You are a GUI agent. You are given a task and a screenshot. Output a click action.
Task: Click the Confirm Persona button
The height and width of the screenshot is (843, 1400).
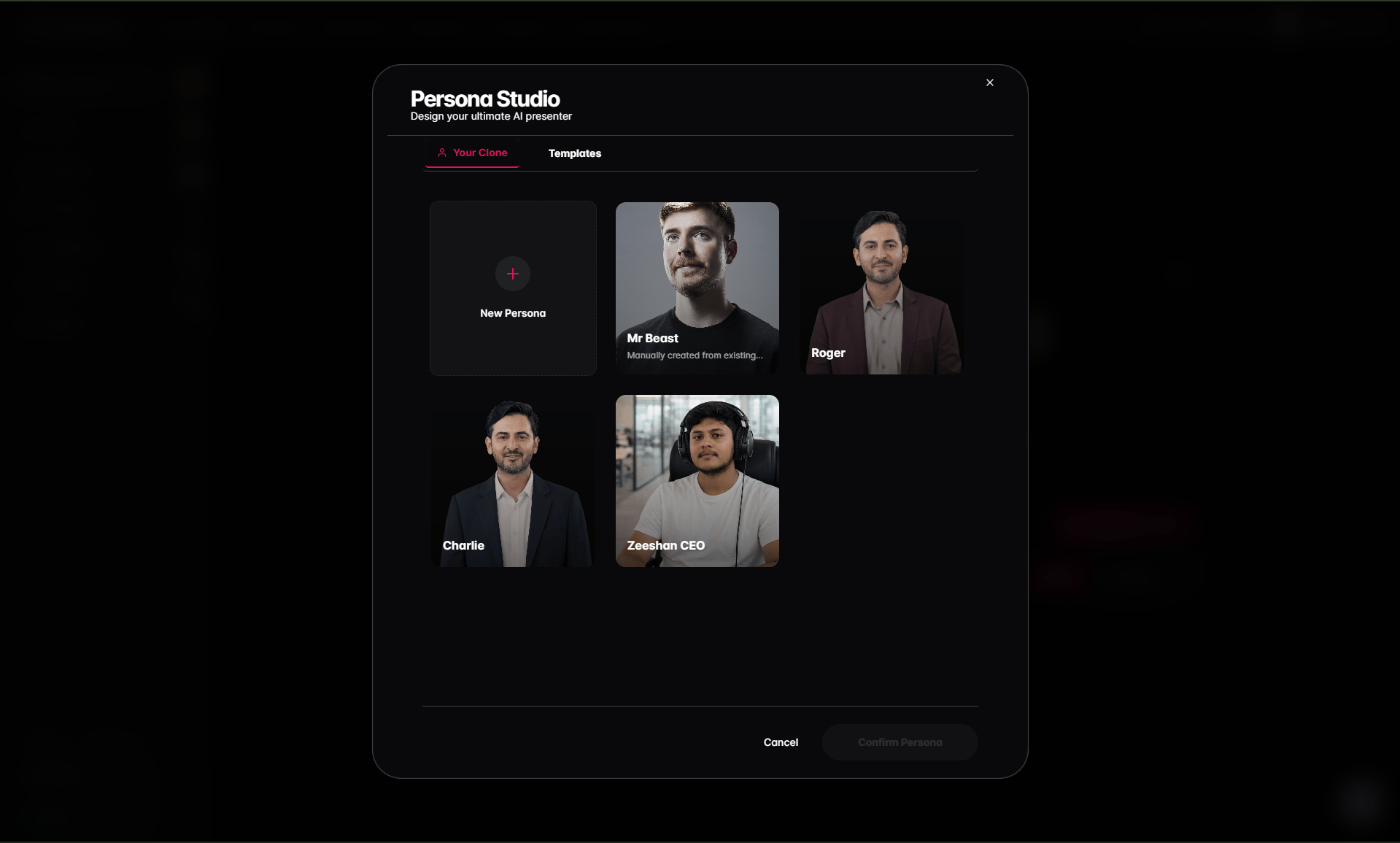900,742
